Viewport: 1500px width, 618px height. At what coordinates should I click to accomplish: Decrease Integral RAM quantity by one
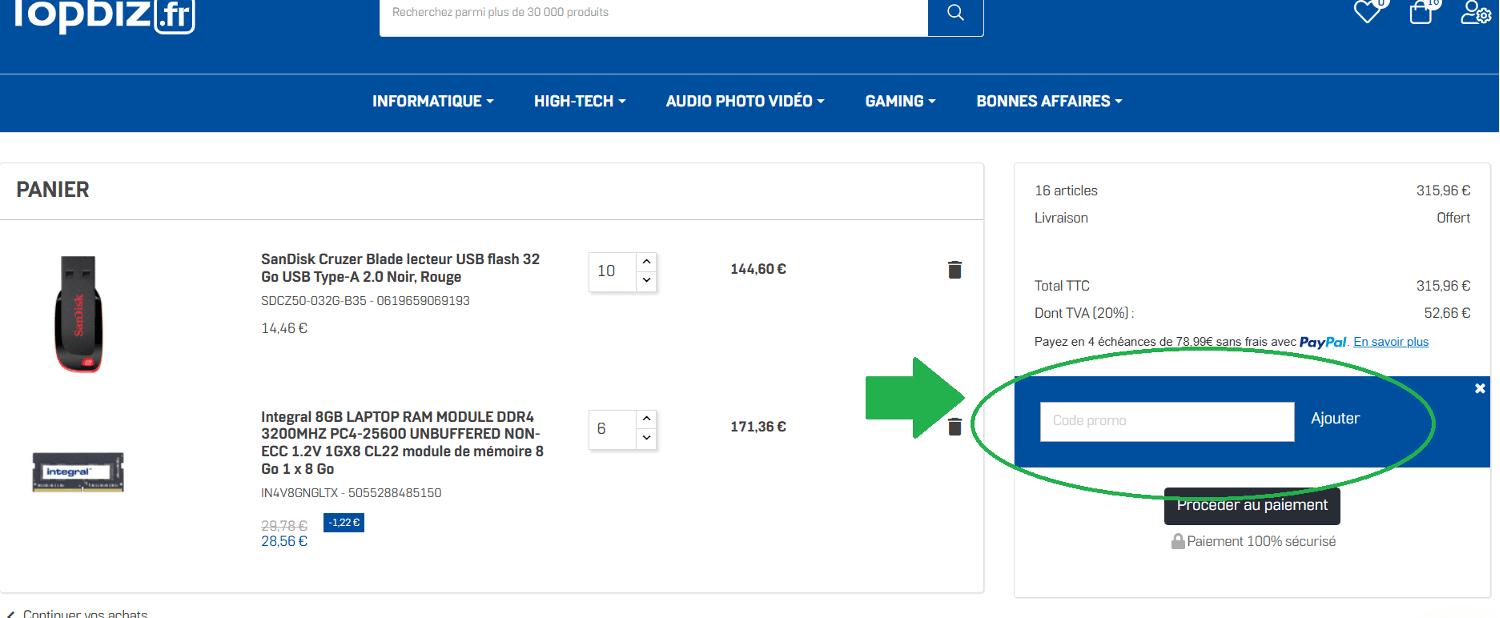(x=646, y=438)
